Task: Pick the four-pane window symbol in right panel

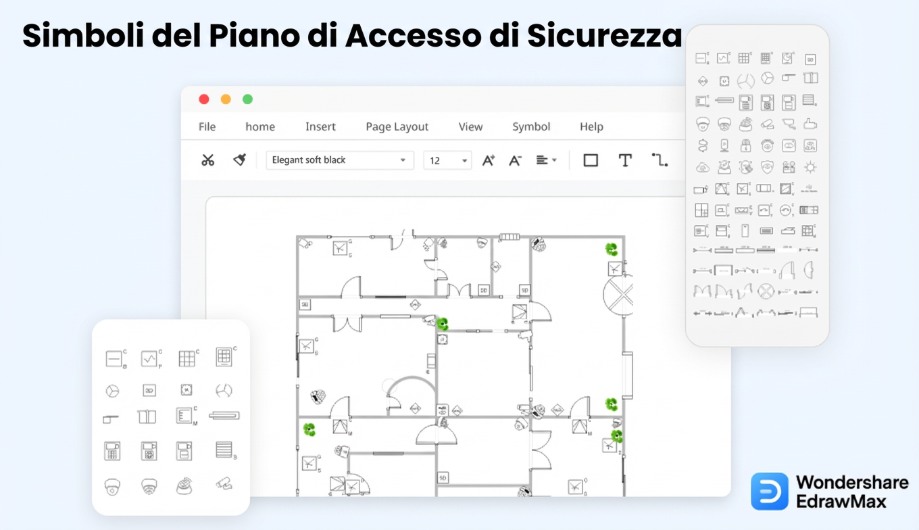Action: (x=702, y=210)
